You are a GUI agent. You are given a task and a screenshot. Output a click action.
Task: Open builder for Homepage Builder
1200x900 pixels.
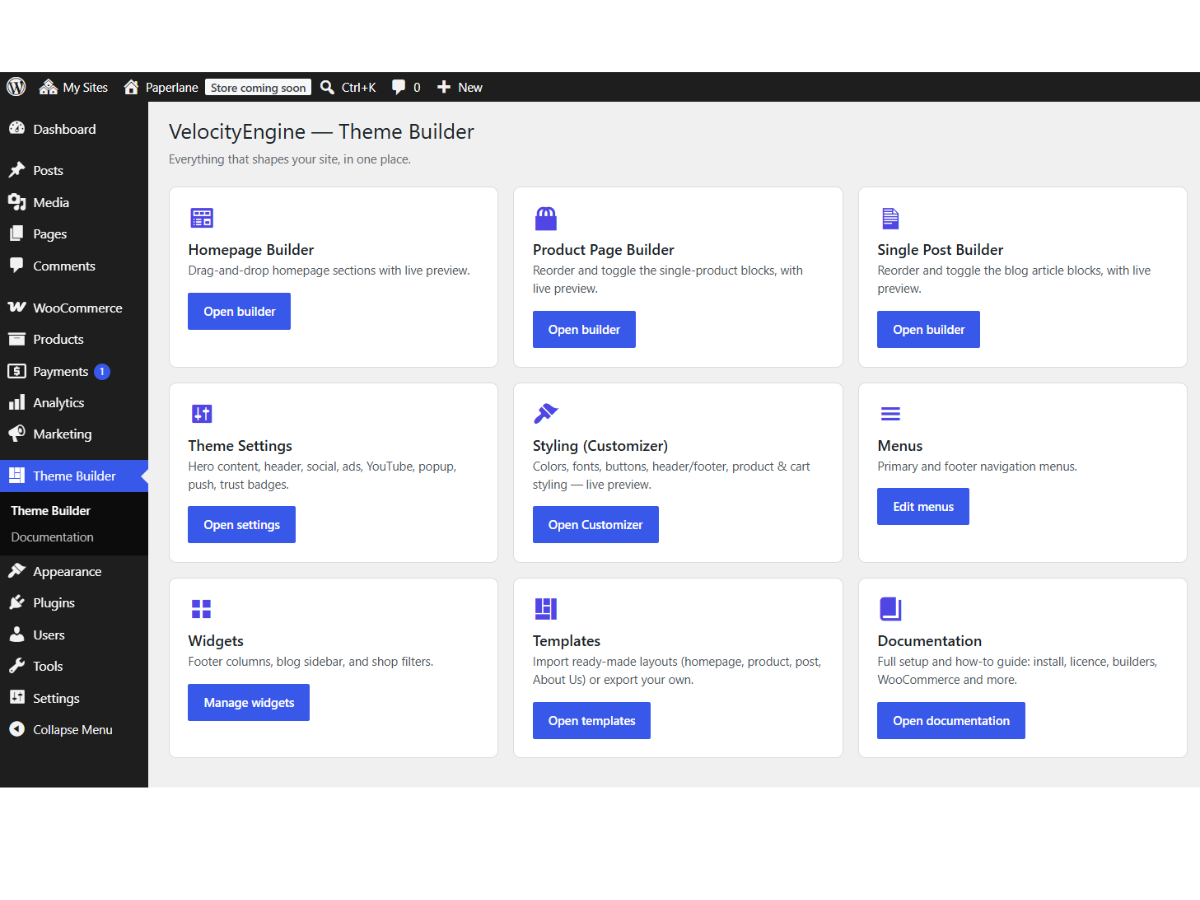[x=239, y=311]
